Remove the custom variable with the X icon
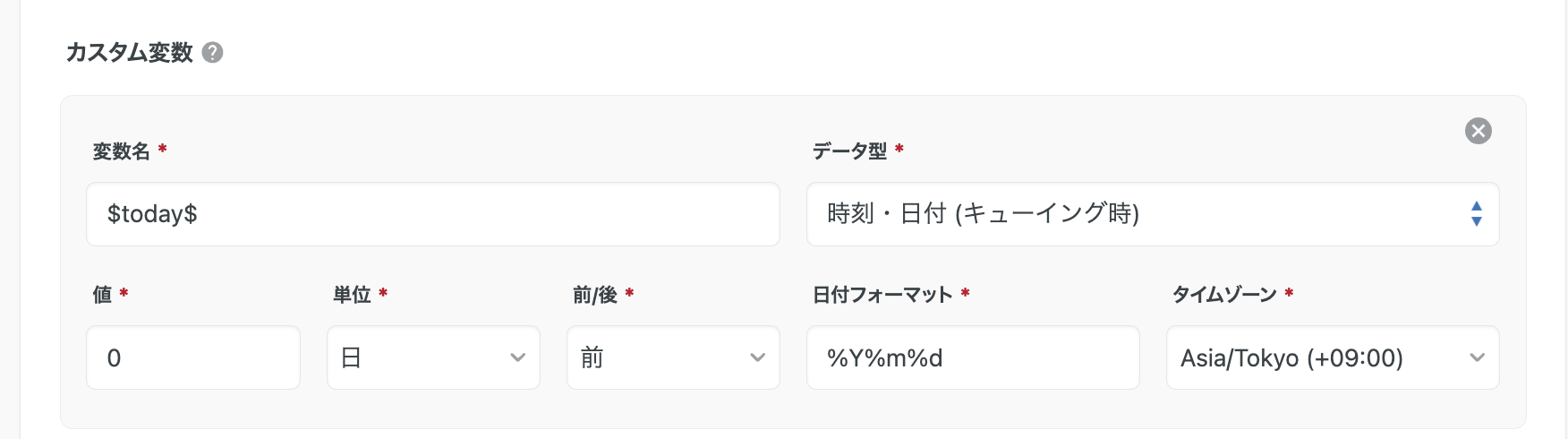Screen dimensions: 1568x439 coord(1478,131)
